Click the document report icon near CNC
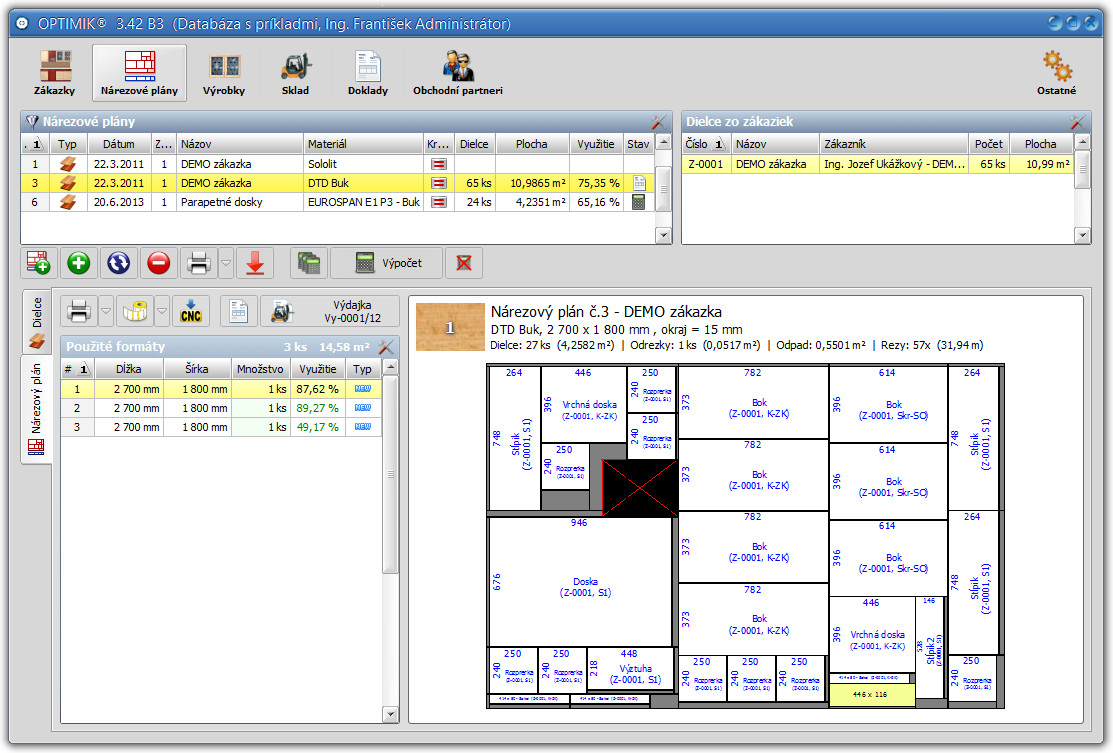Viewport: 1113px width, 753px height. [x=238, y=312]
